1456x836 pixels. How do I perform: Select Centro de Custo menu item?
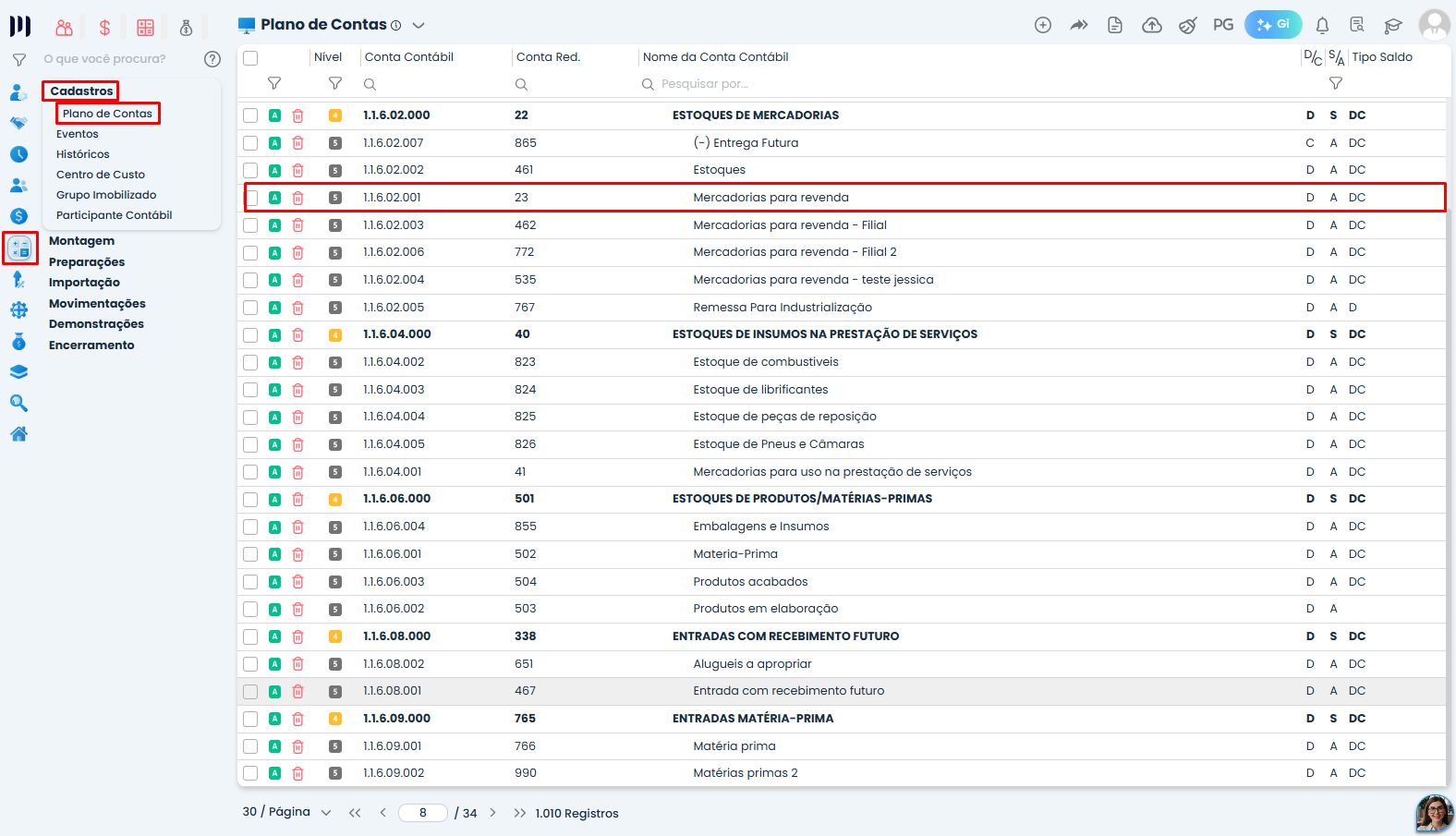101,175
